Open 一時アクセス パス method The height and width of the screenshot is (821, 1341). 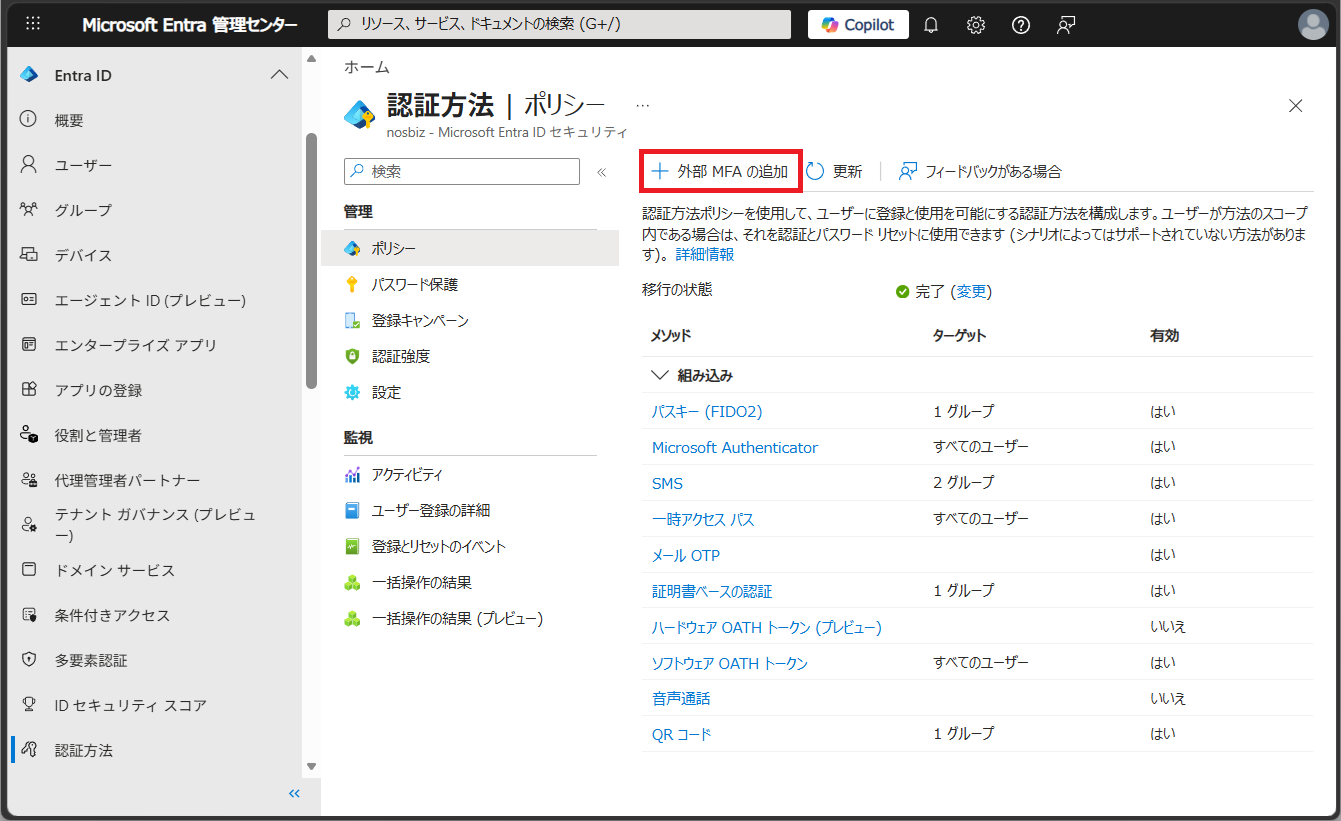click(703, 519)
